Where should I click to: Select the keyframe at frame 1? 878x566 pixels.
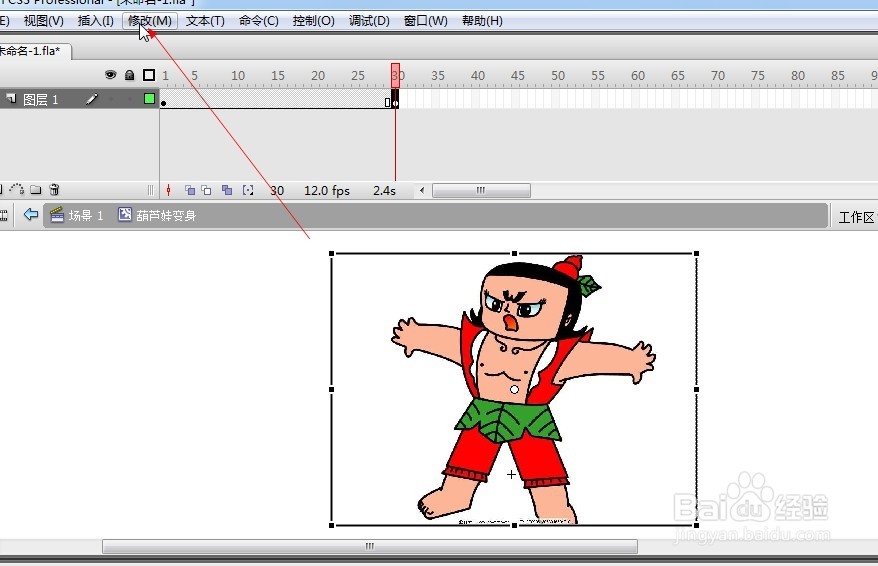point(164,99)
